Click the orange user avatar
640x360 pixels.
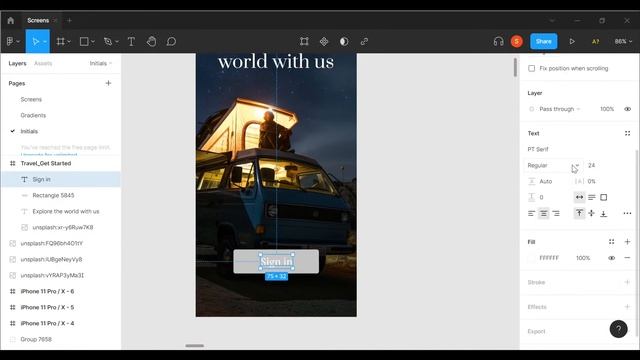click(x=517, y=41)
